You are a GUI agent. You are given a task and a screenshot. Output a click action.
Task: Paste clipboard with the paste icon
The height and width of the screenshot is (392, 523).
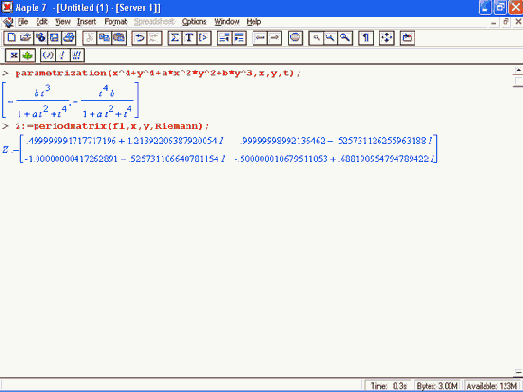click(x=119, y=38)
